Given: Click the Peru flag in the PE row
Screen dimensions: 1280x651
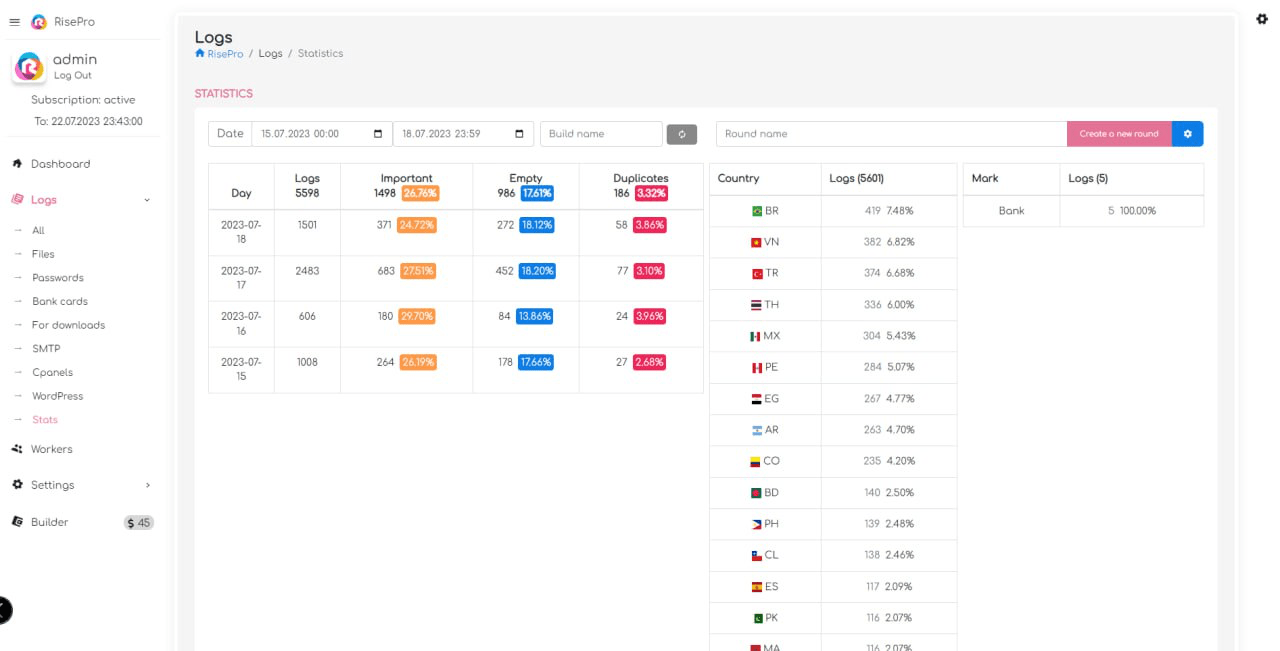Looking at the screenshot, I should (x=757, y=367).
